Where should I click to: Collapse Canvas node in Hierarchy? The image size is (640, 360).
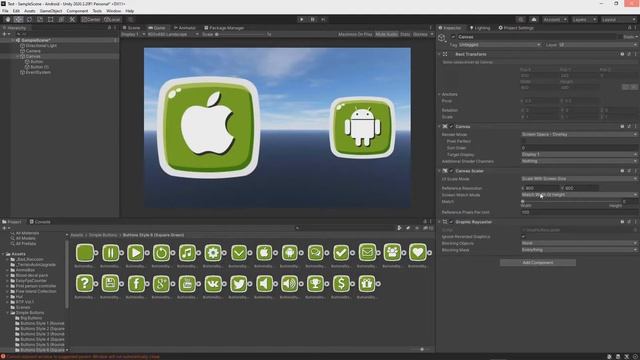tap(18, 56)
